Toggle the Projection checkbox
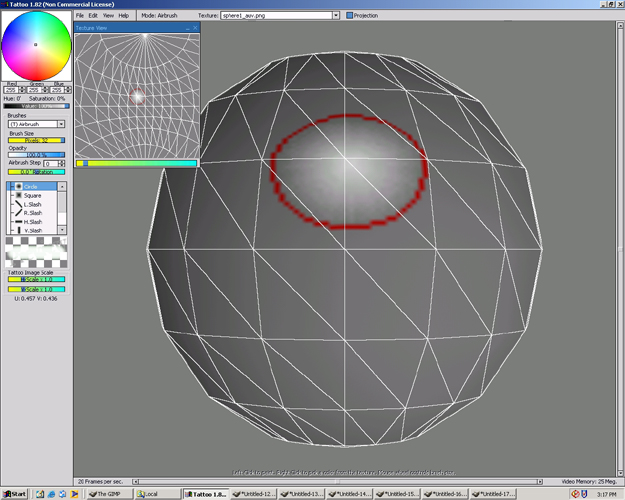 350,16
